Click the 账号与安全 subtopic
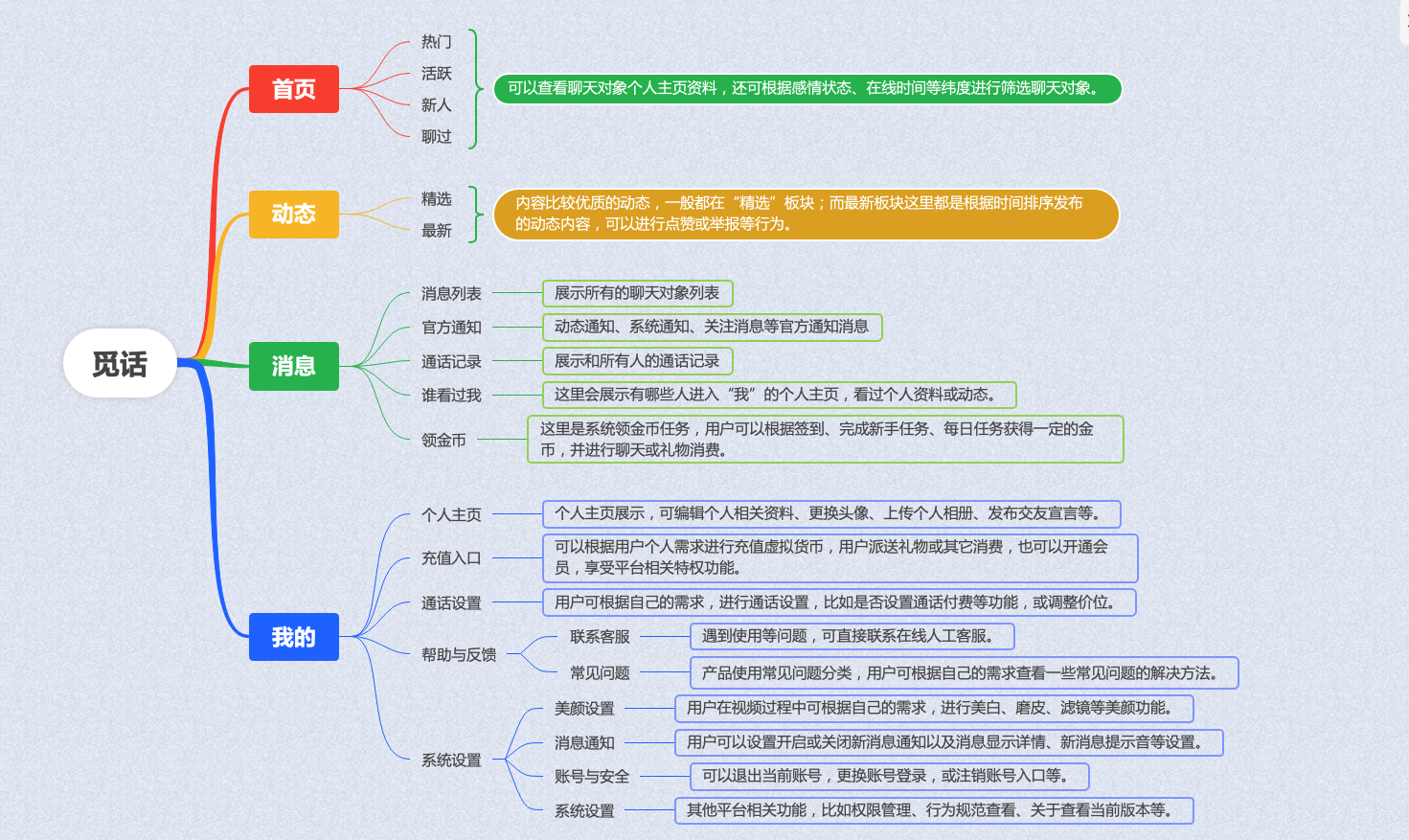 point(592,777)
